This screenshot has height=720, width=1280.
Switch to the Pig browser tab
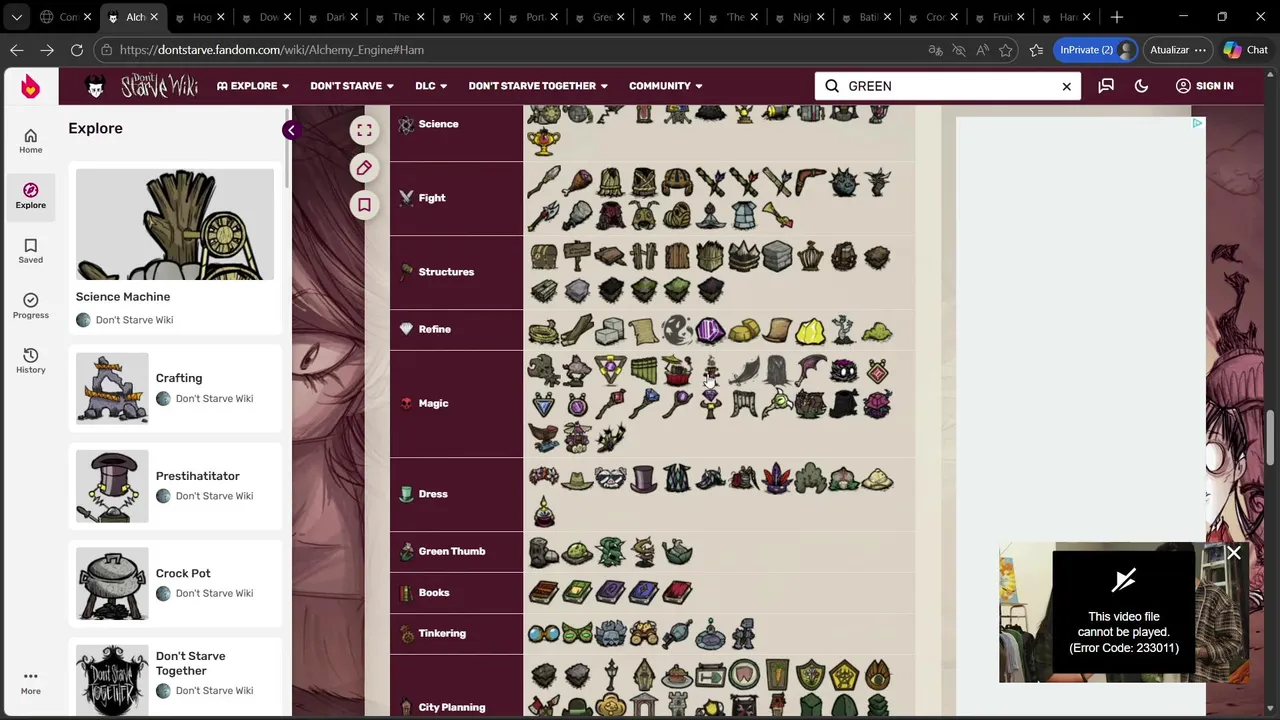pos(467,17)
